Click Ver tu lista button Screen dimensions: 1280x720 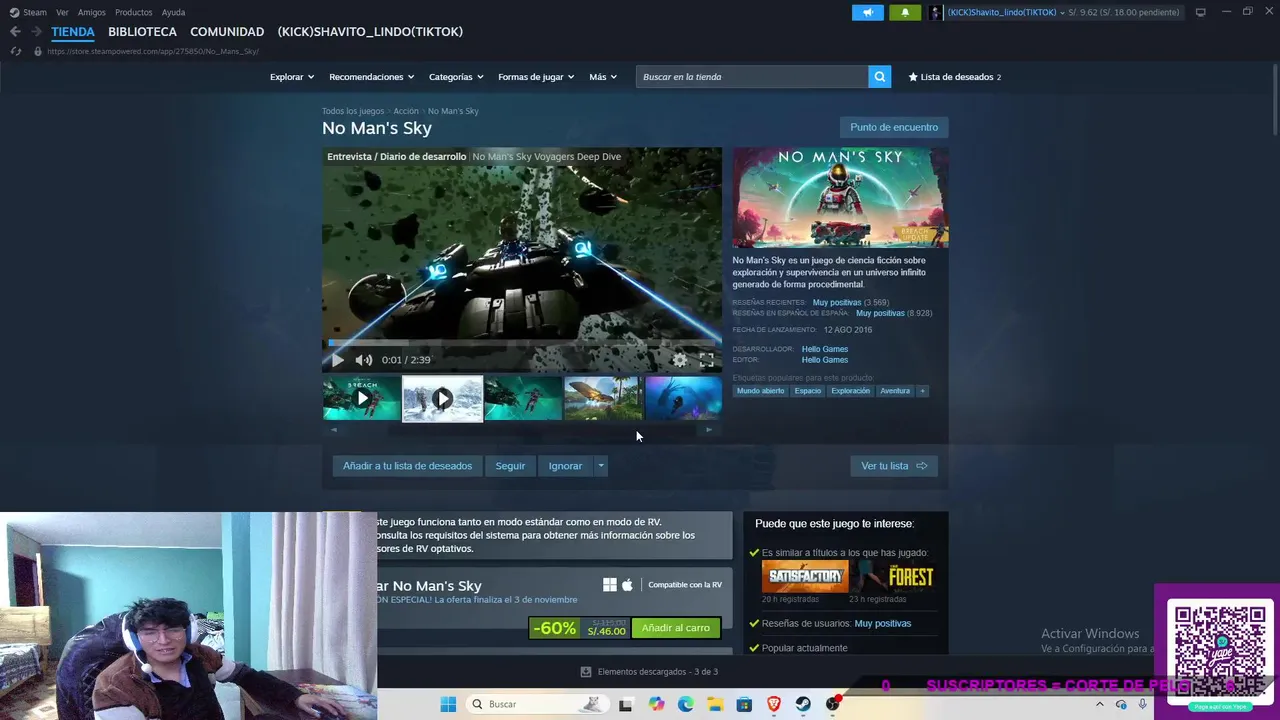(894, 466)
